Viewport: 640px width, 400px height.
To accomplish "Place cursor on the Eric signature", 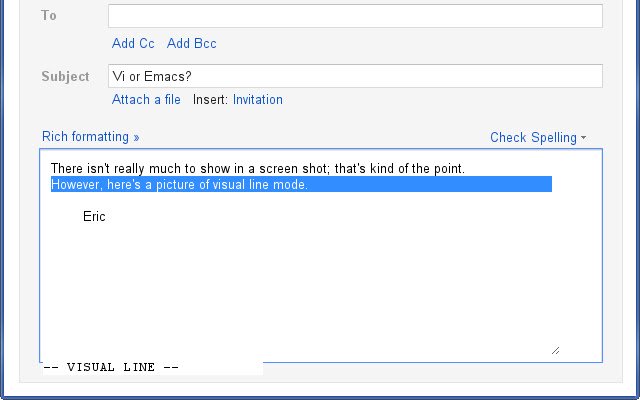I will [x=94, y=216].
